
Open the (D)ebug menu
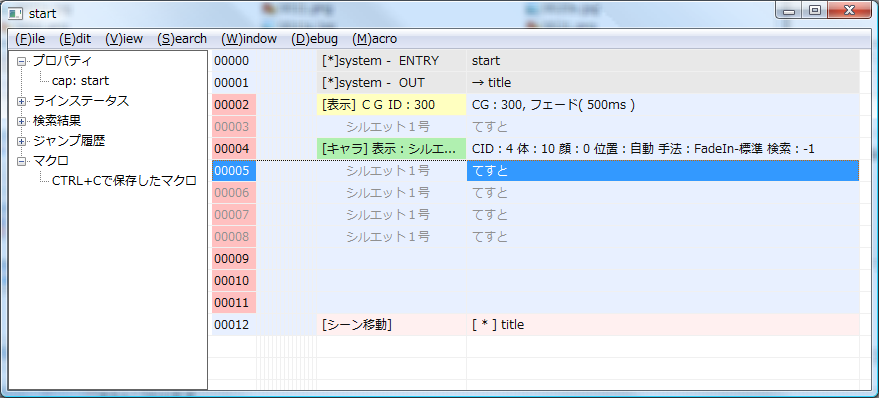tap(314, 39)
